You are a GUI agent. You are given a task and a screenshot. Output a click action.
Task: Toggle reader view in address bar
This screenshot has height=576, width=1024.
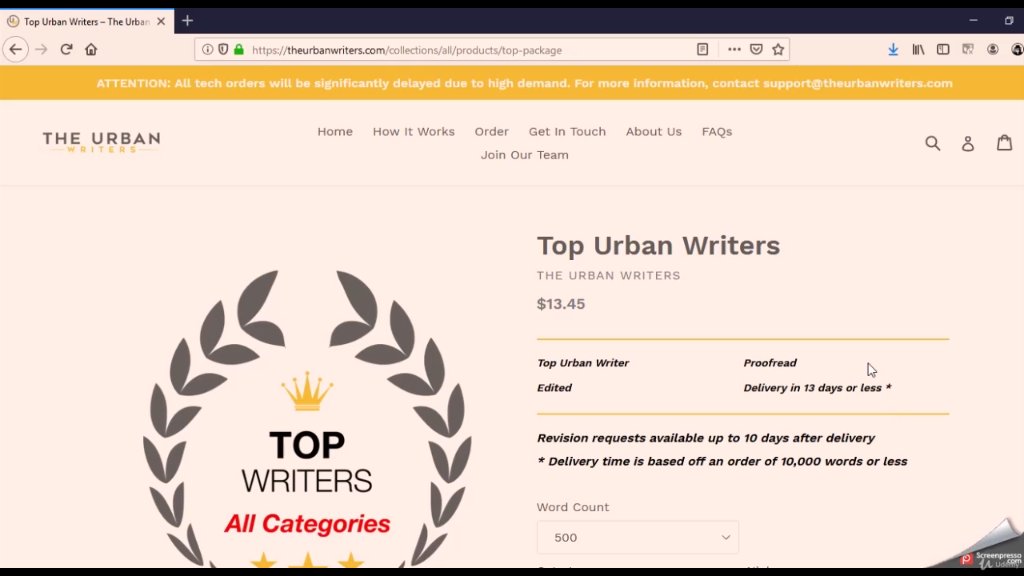[x=703, y=50]
